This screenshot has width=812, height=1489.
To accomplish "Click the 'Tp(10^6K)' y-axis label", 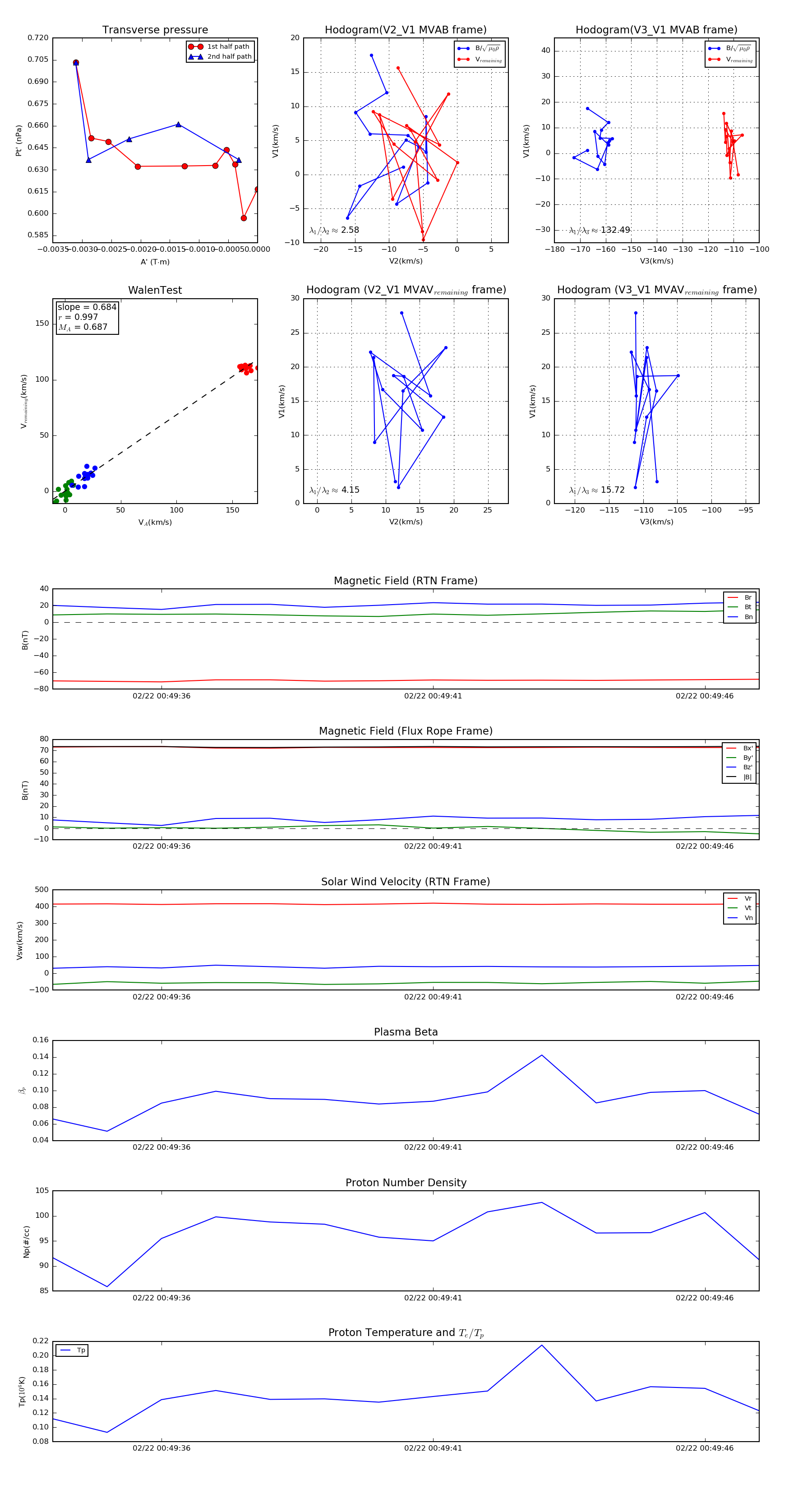I will tap(22, 1392).
